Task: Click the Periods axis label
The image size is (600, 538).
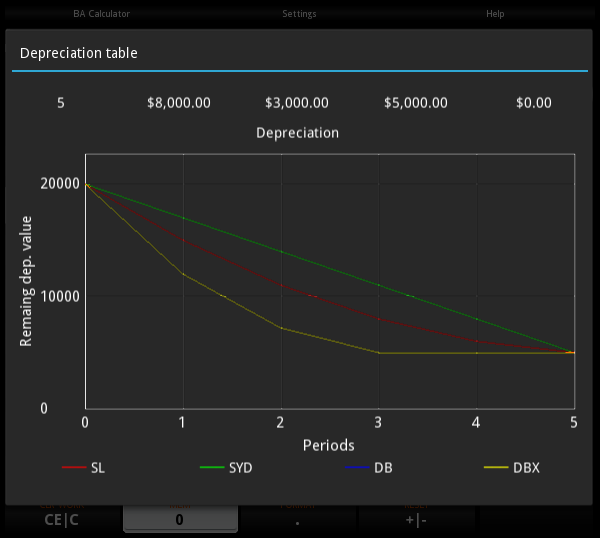Action: point(328,445)
